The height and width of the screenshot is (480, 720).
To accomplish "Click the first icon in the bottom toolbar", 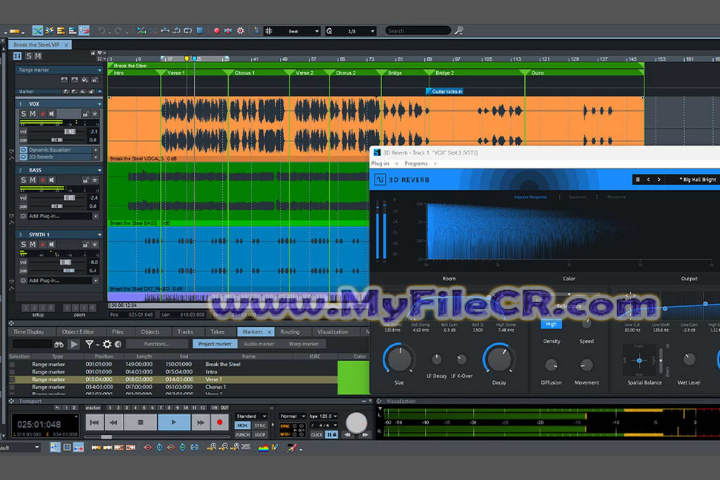I will pyautogui.click(x=55, y=447).
